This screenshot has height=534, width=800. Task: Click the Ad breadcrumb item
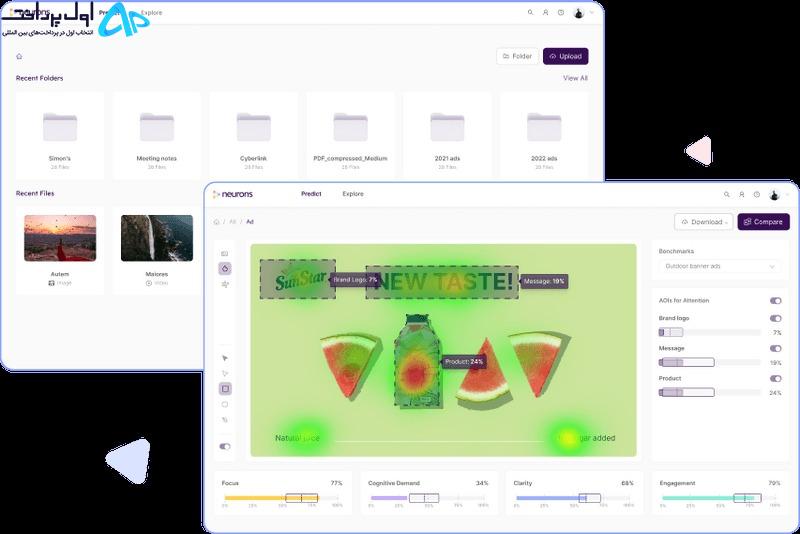[x=249, y=222]
